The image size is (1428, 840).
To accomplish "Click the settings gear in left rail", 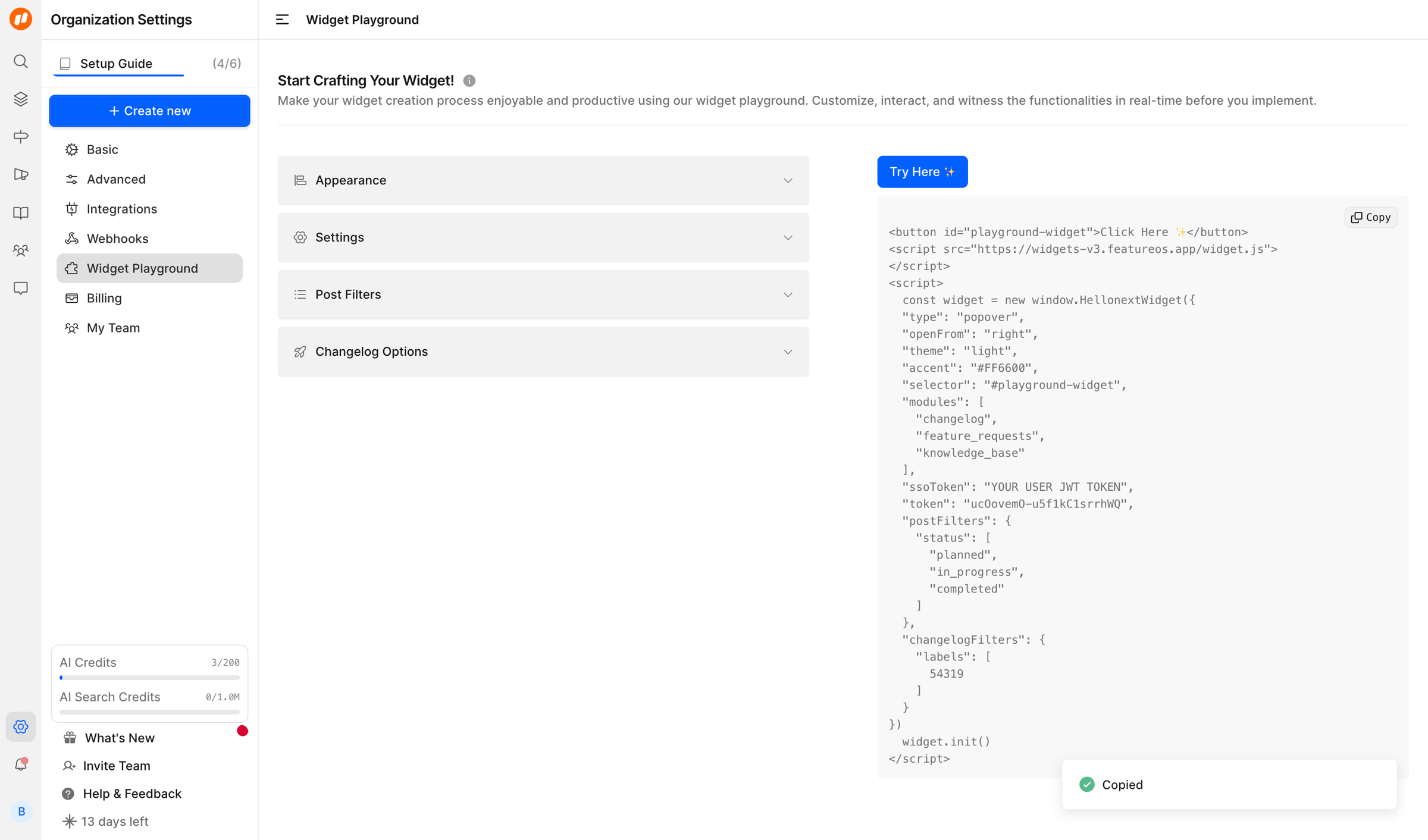I will (21, 726).
